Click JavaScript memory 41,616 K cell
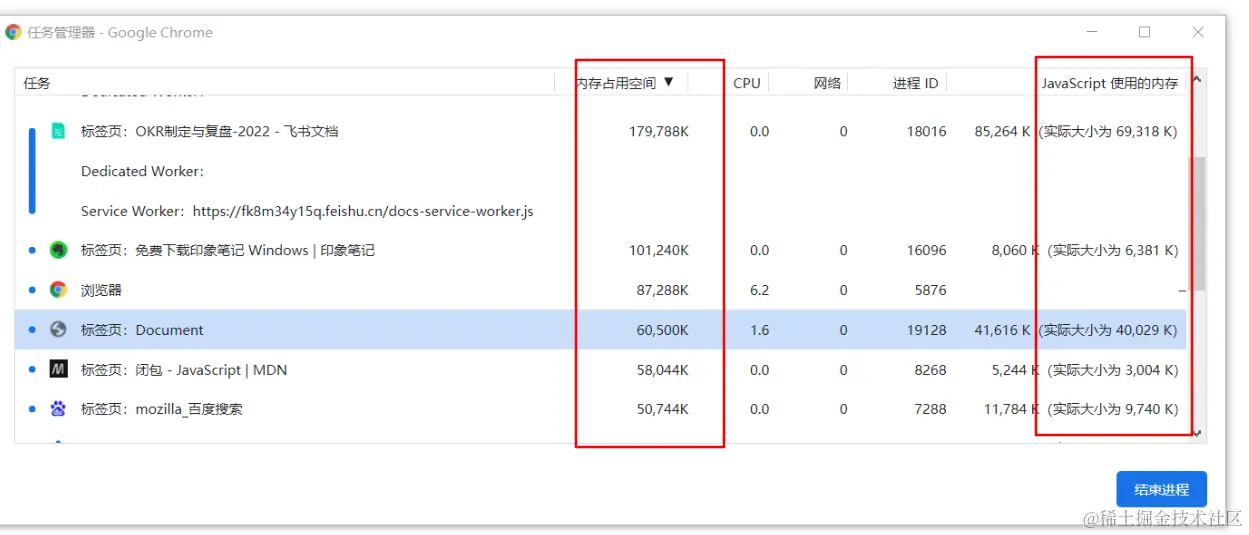Screen dimensions: 1249x535 pos(1076,330)
